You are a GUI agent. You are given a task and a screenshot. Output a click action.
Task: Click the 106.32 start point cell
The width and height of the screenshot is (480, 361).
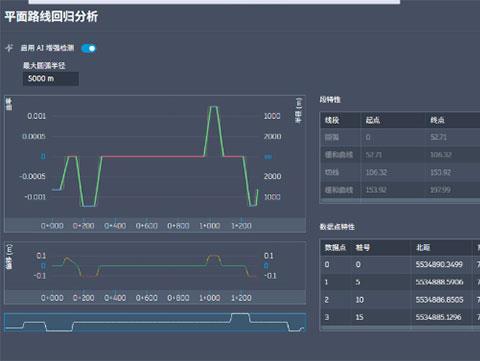point(376,172)
